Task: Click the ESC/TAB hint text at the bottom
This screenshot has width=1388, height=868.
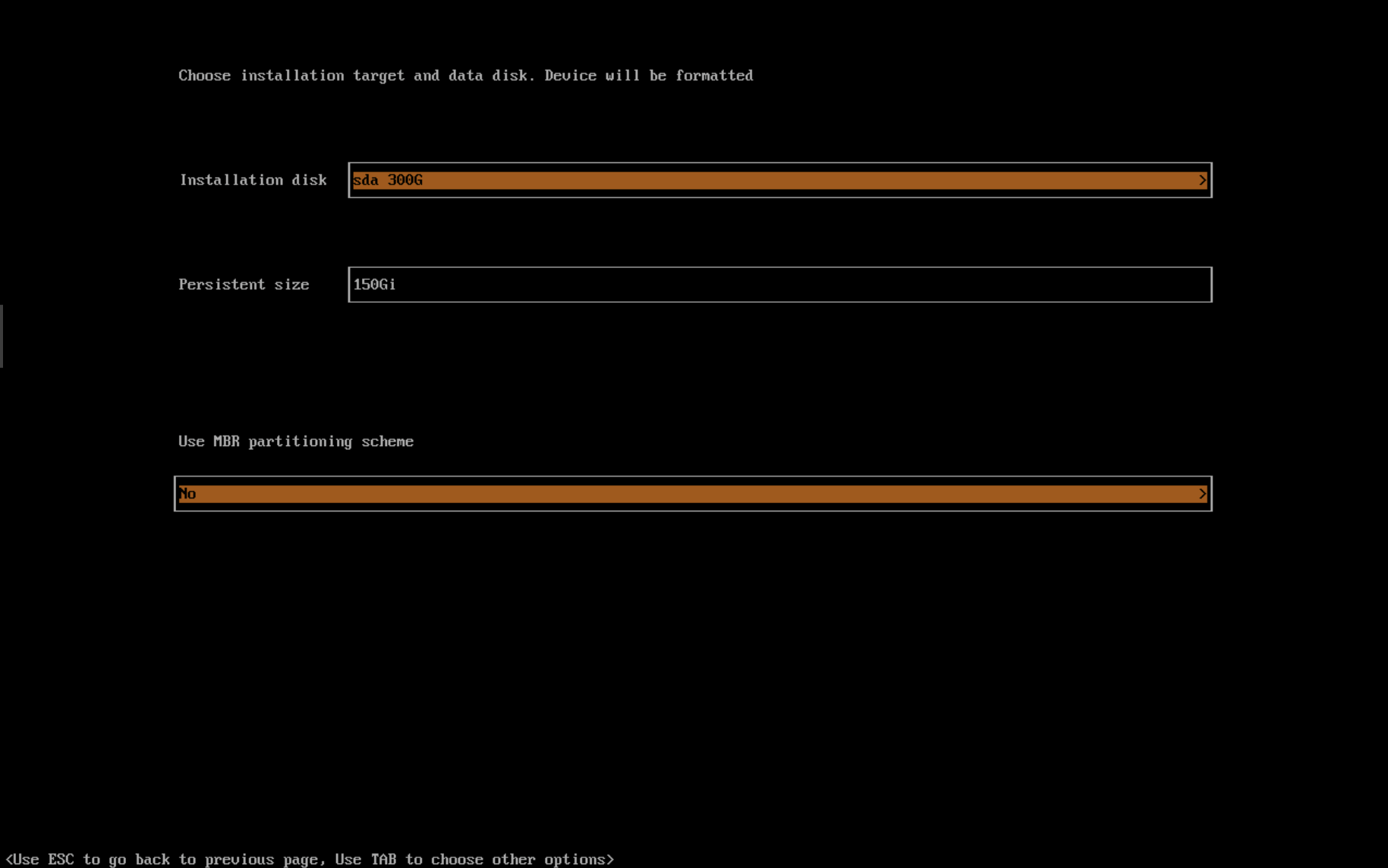Action: (310, 859)
